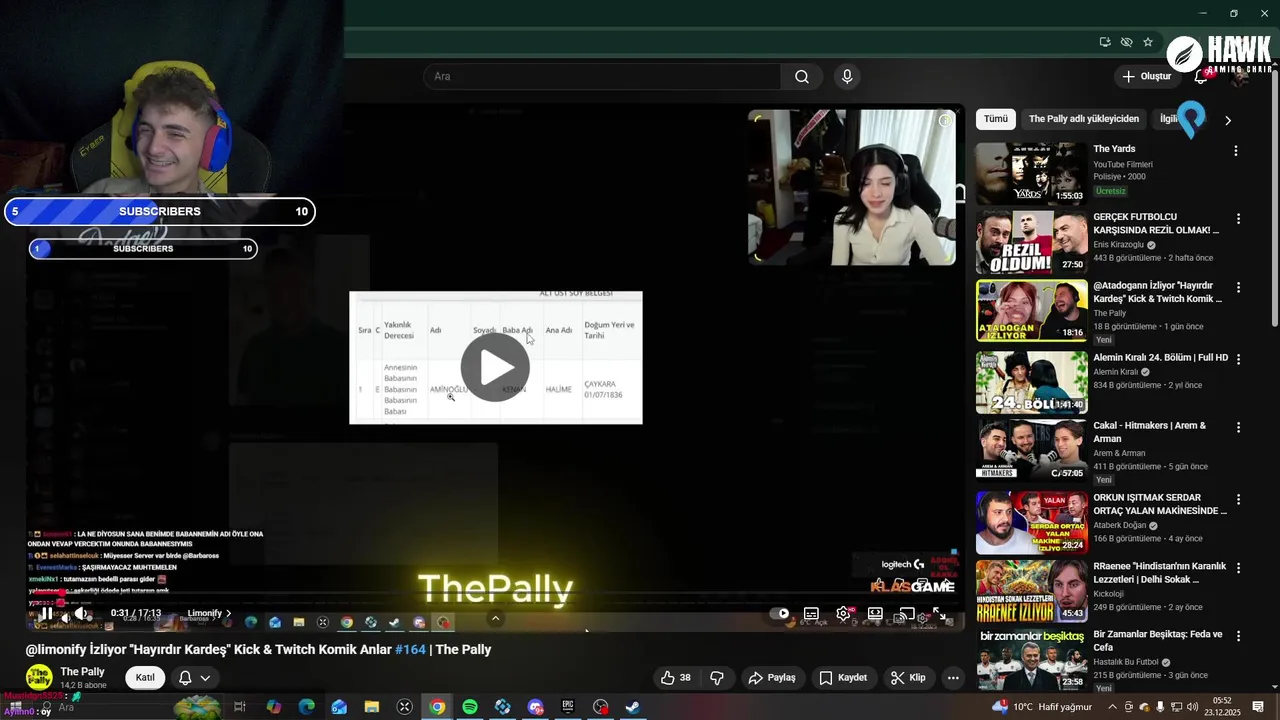Open more actions menu beside Klip

tap(953, 678)
